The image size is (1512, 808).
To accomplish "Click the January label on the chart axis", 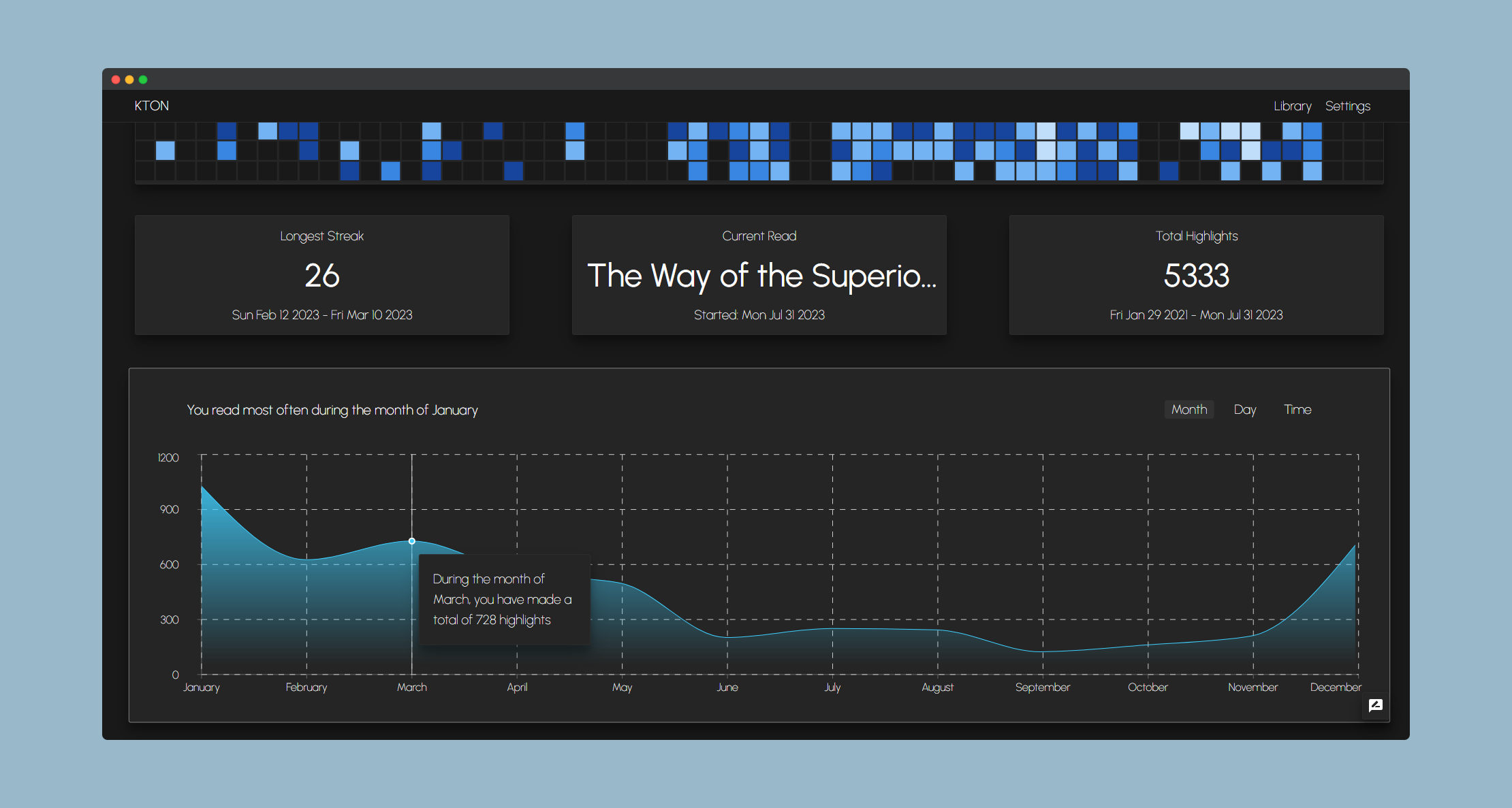I will coord(201,687).
